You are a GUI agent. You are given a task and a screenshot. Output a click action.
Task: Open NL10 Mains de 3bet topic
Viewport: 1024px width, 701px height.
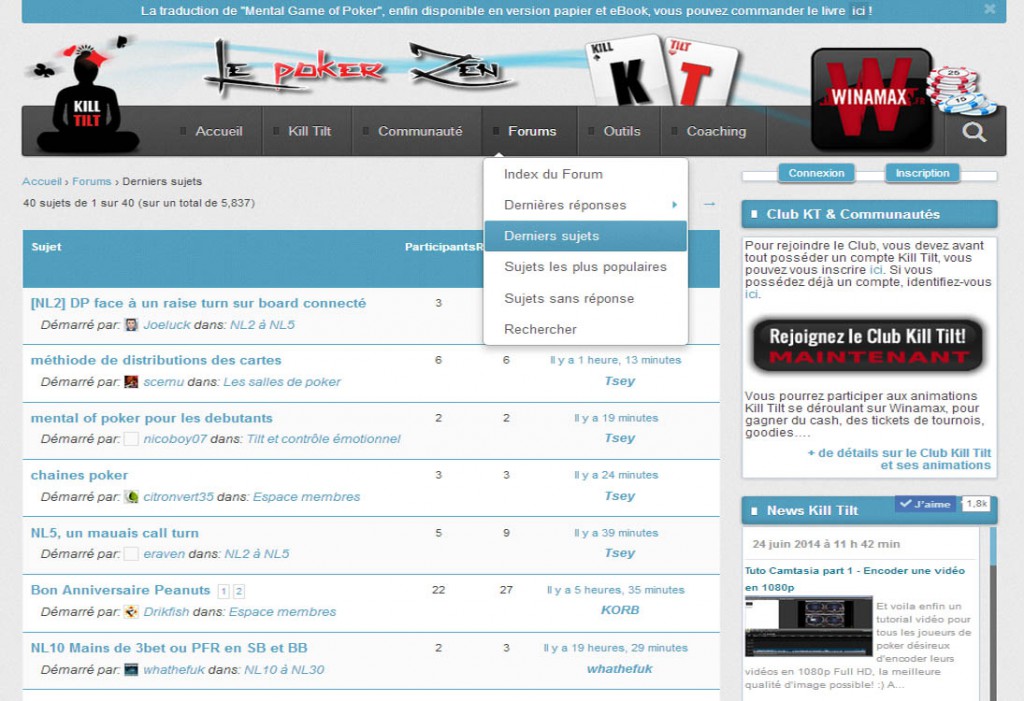[x=169, y=648]
